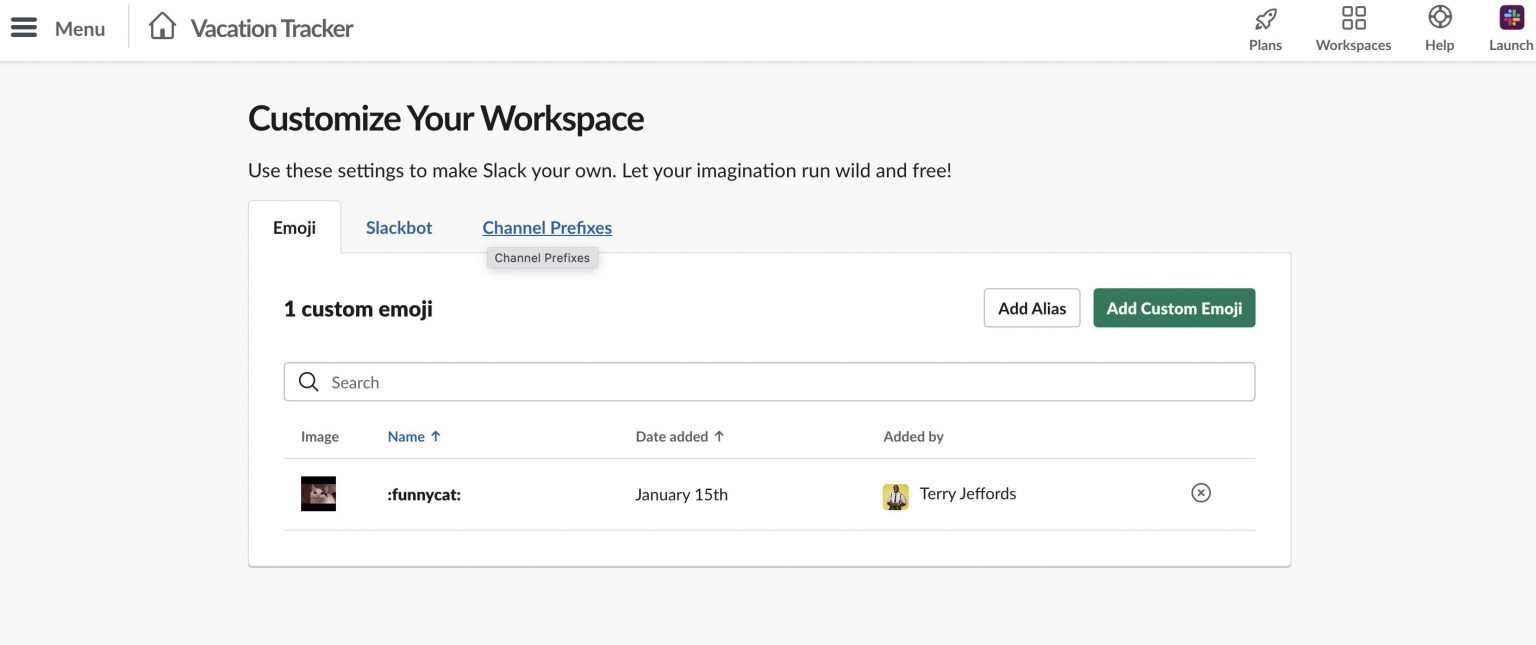This screenshot has width=1536, height=645.
Task: Click the Terry Jeffords name
Action: [x=968, y=493]
